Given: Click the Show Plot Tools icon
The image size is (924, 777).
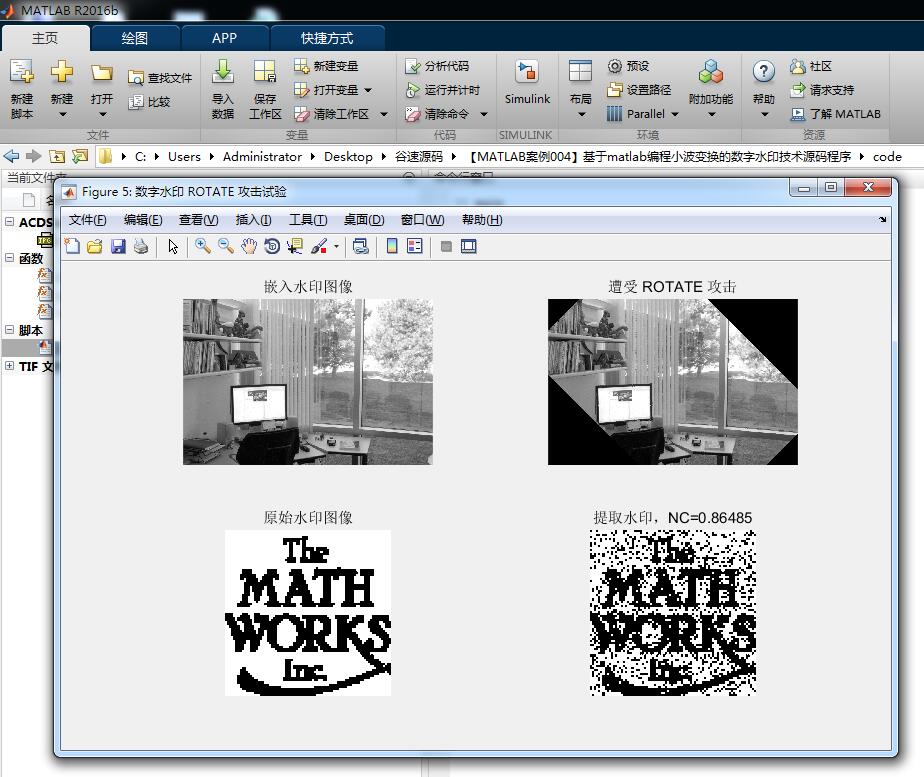Looking at the screenshot, I should point(468,246).
